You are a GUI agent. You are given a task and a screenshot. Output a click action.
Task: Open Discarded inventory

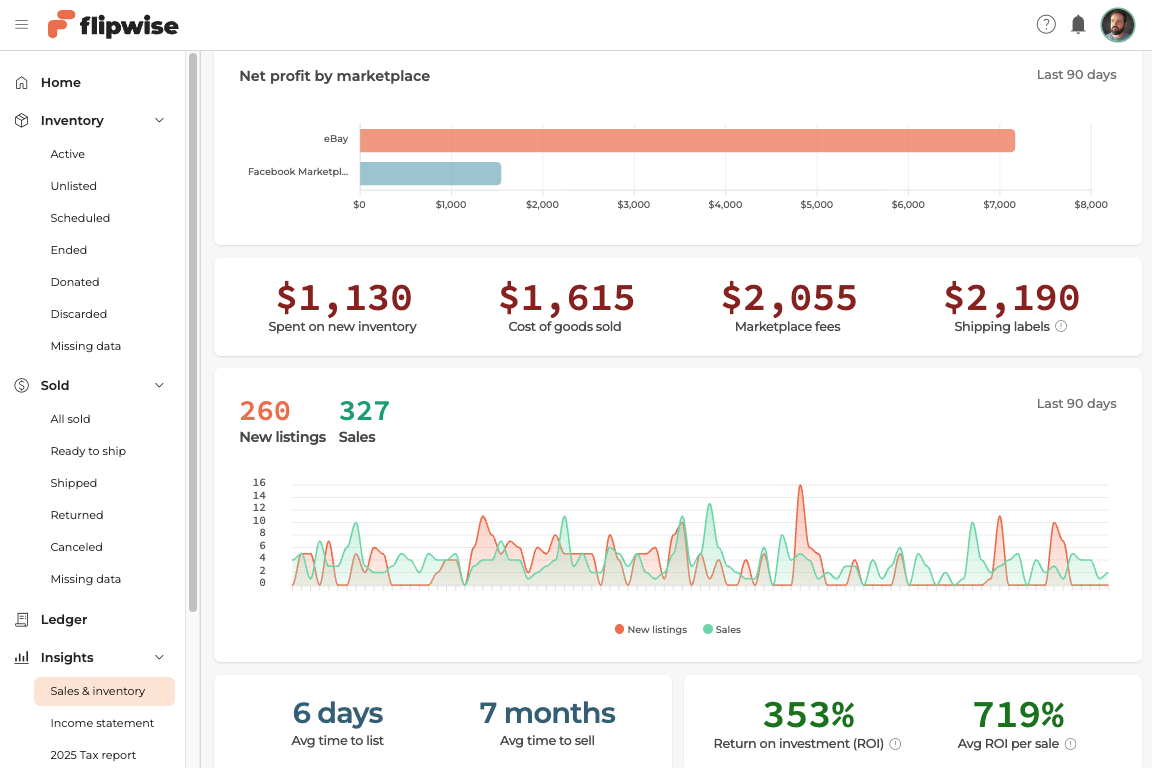coord(79,314)
